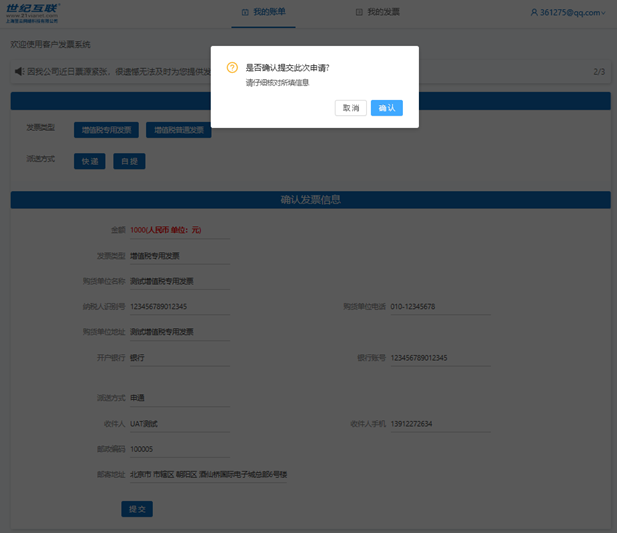Cancel the dialog with 取消
Screen dimensions: 617x533
click(x=351, y=108)
